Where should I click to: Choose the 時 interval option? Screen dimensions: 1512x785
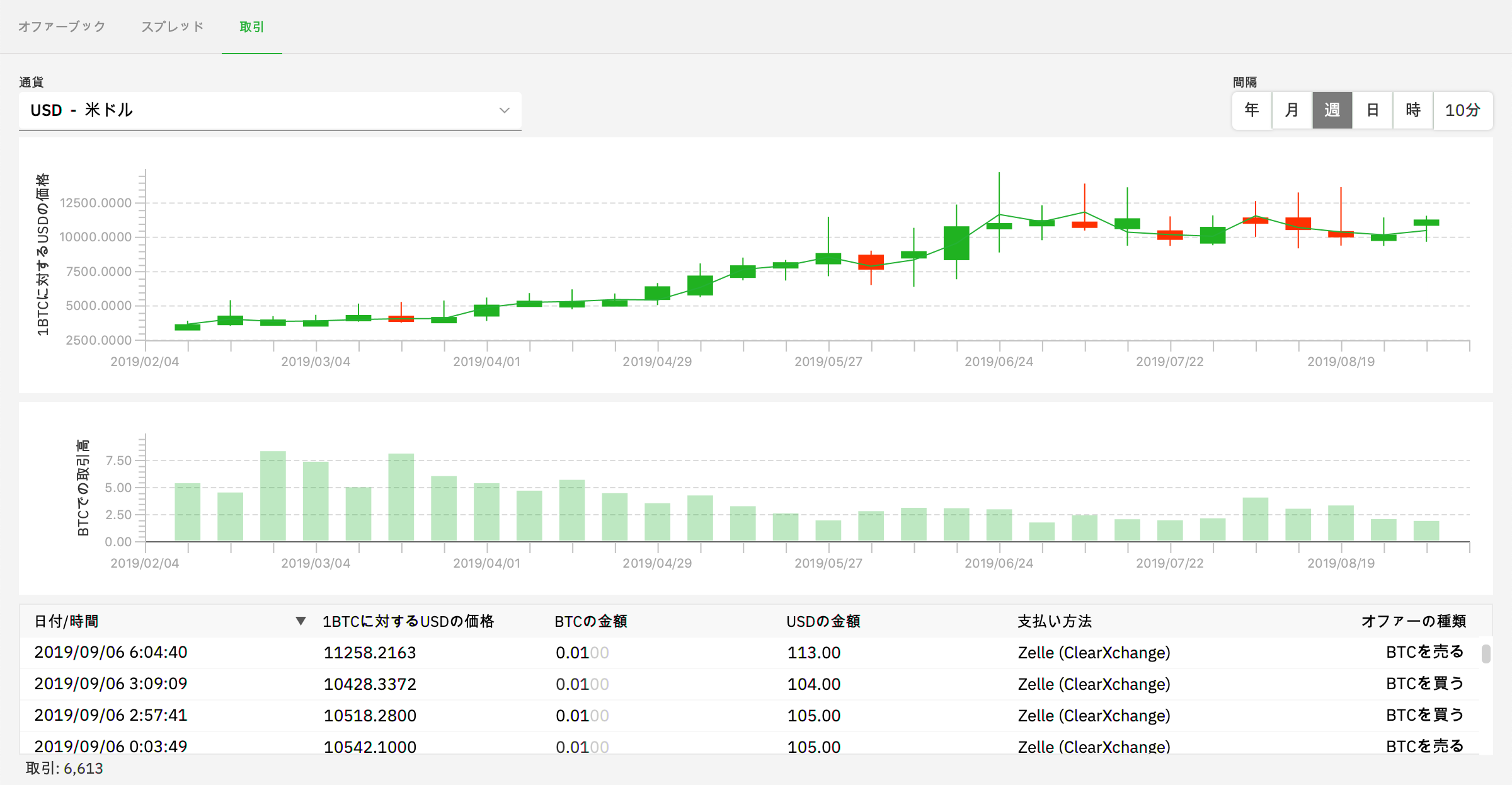point(1412,110)
